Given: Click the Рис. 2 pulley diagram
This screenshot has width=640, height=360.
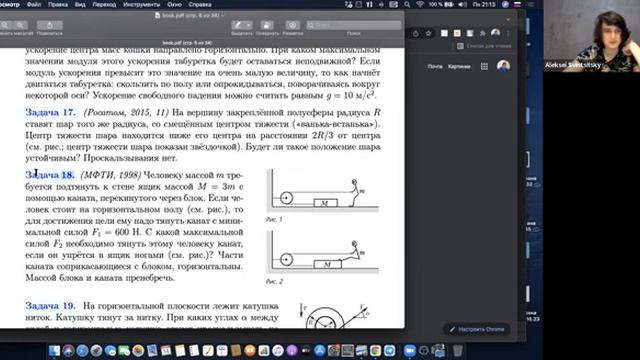Looking at the screenshot, I should point(322,252).
